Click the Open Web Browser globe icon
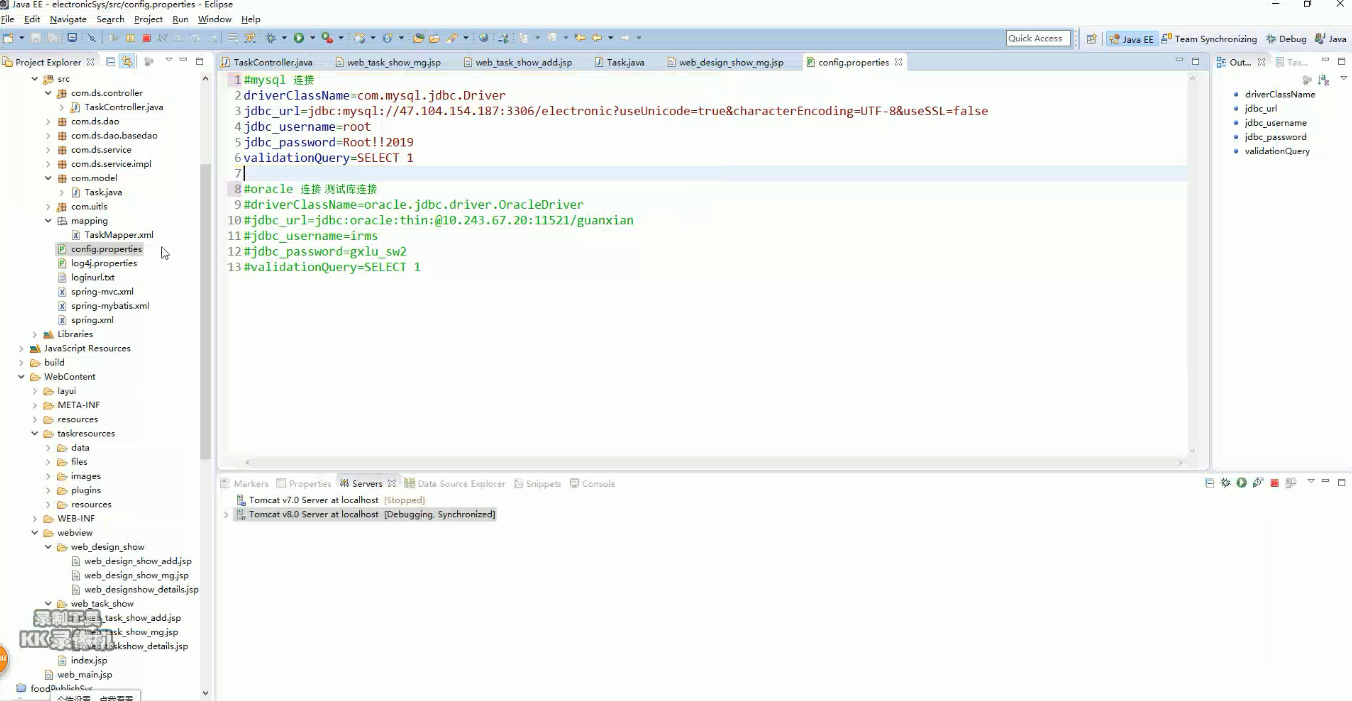Viewport: 1352px width, 701px height. [x=483, y=38]
